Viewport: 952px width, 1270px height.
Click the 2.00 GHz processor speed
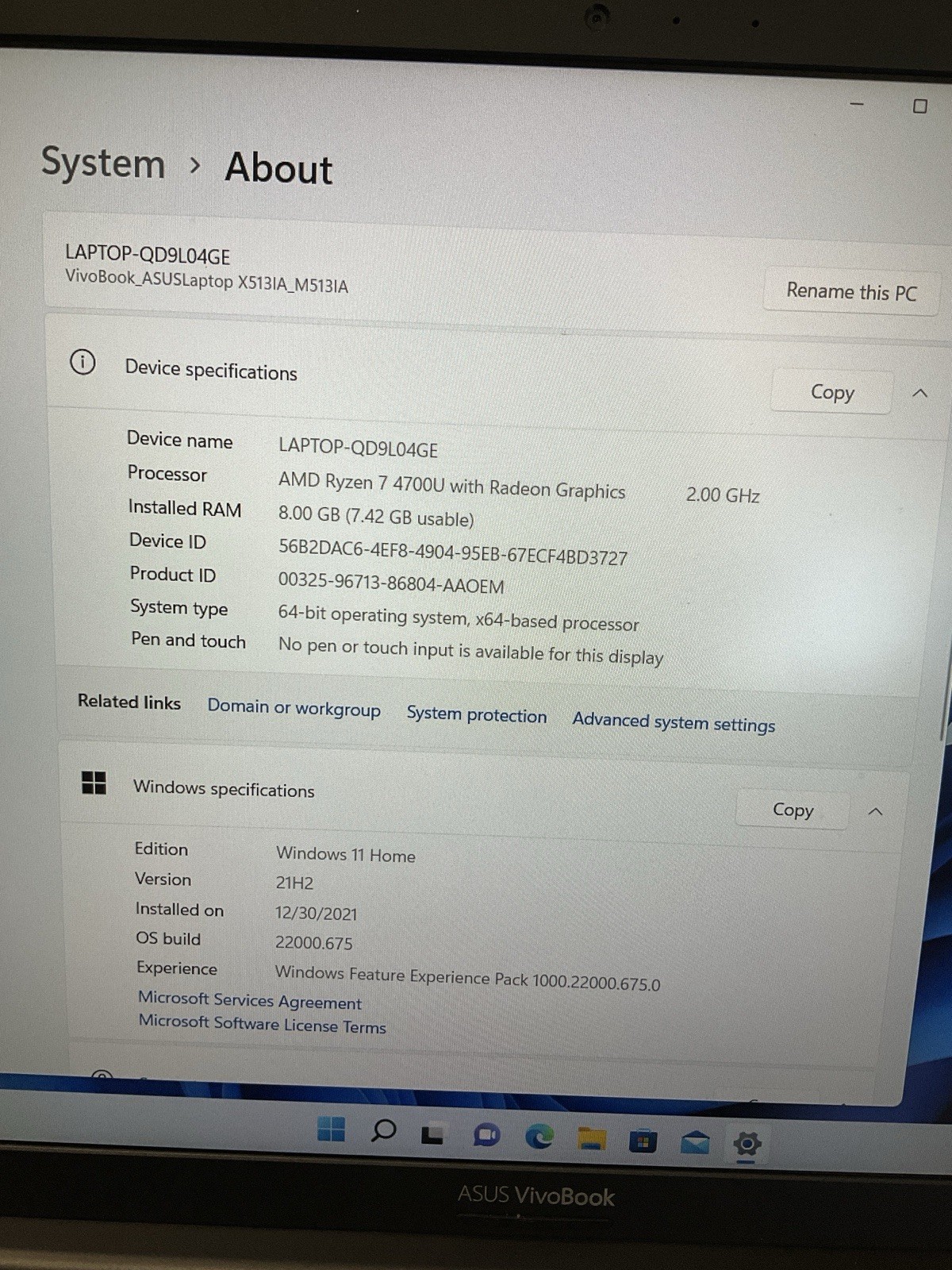tap(723, 495)
